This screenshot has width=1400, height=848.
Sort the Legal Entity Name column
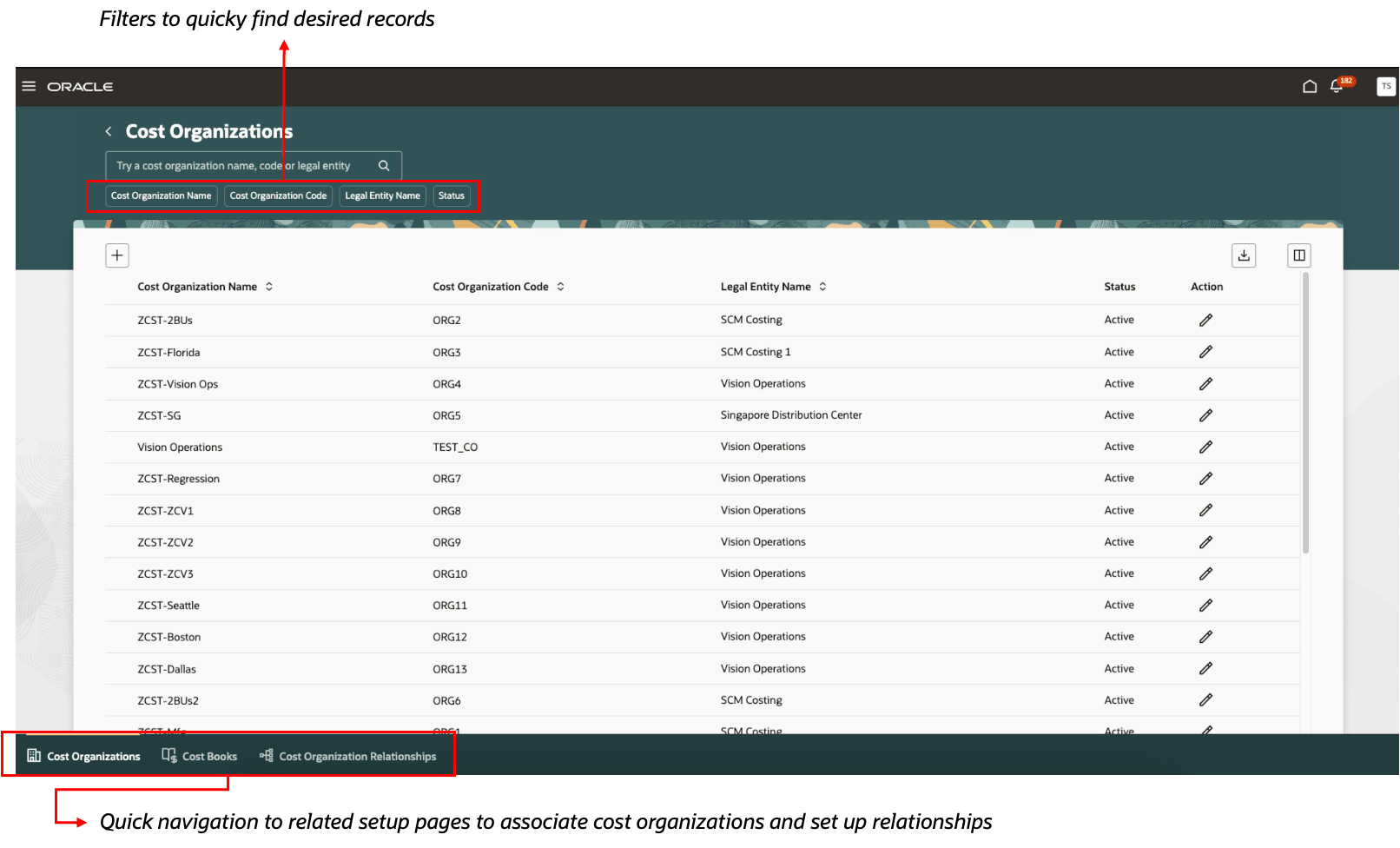pos(823,286)
